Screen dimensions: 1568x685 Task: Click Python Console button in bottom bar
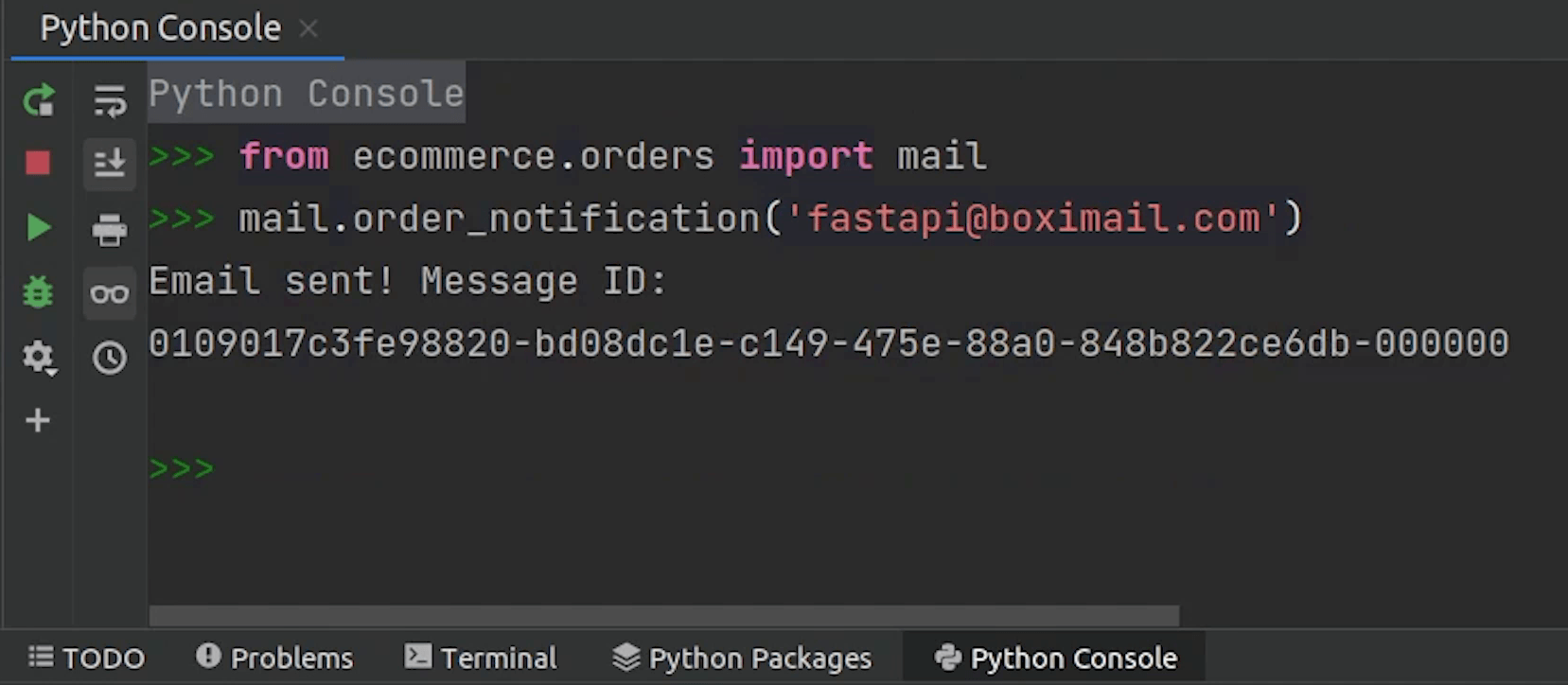pyautogui.click(x=1055, y=658)
